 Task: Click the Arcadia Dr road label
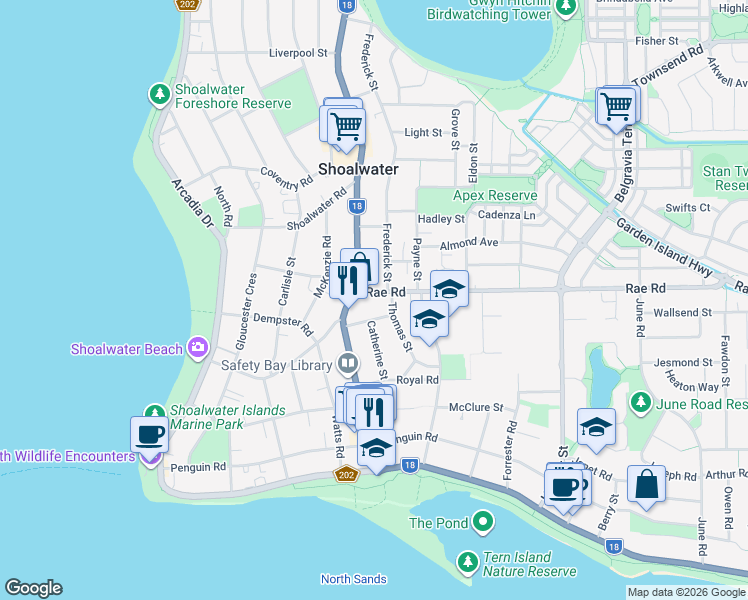(x=193, y=203)
